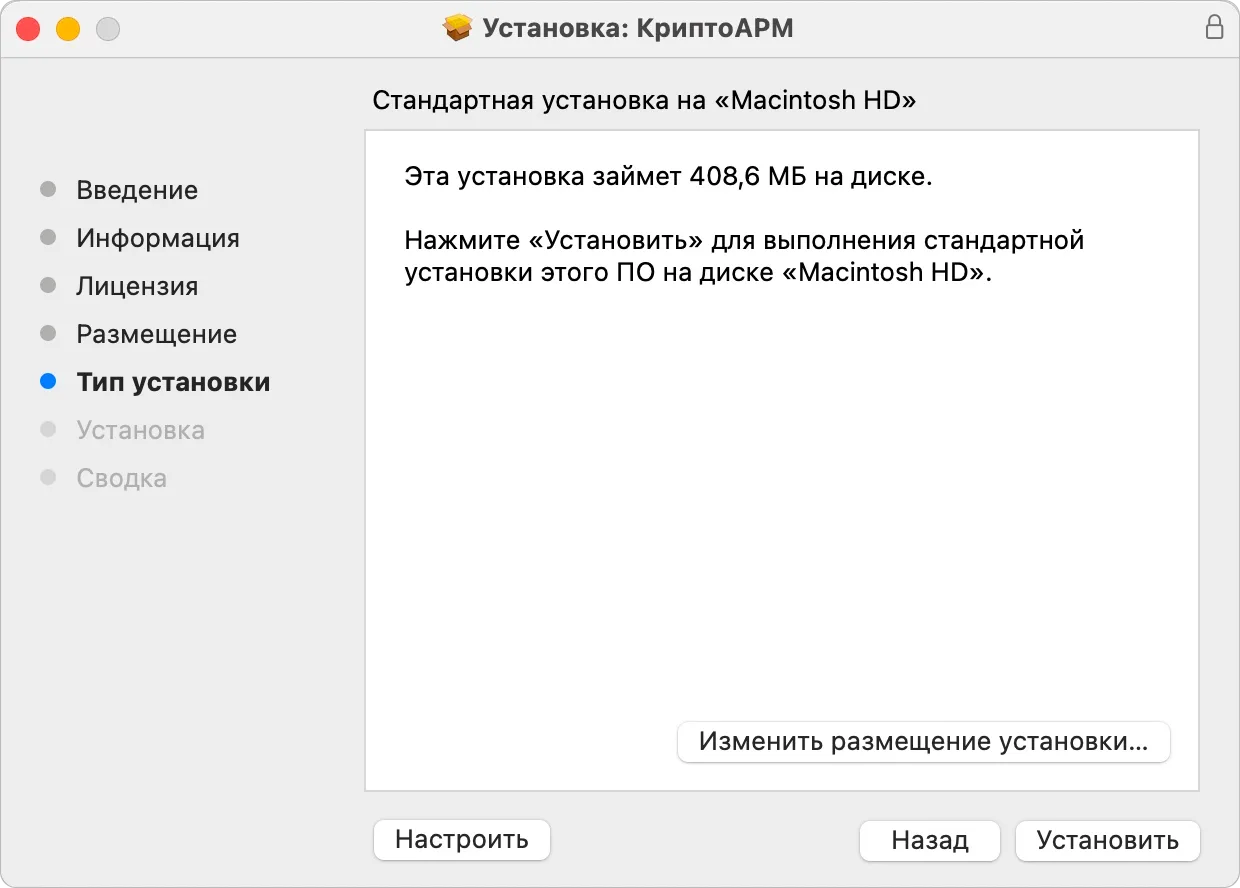This screenshot has width=1240, height=888.
Task: Click the yellow minimize button
Action: pos(67,29)
